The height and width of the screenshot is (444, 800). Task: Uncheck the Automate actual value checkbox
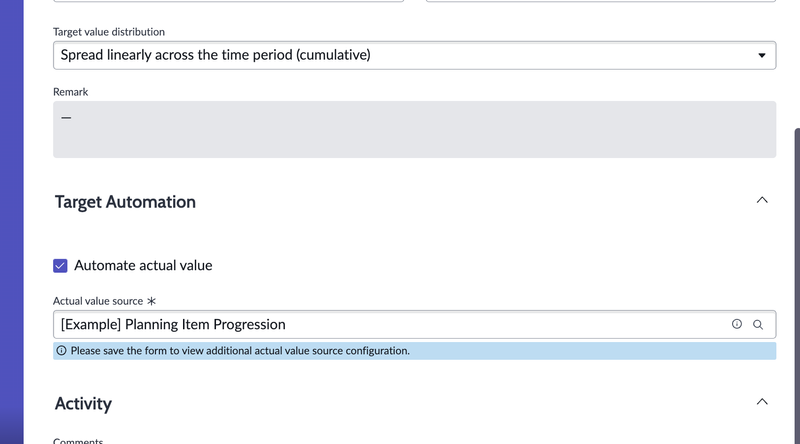pos(60,266)
